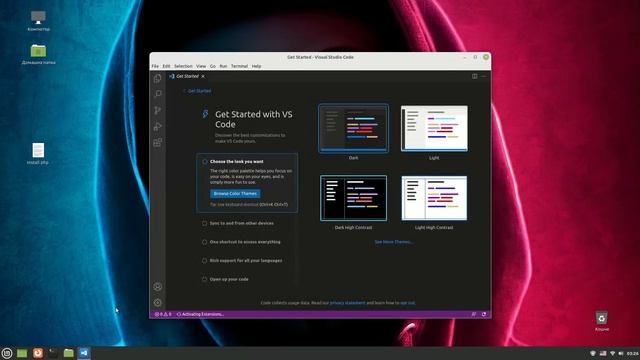640x360 pixels.
Task: Open the Search view in activity bar
Action: pos(158,94)
